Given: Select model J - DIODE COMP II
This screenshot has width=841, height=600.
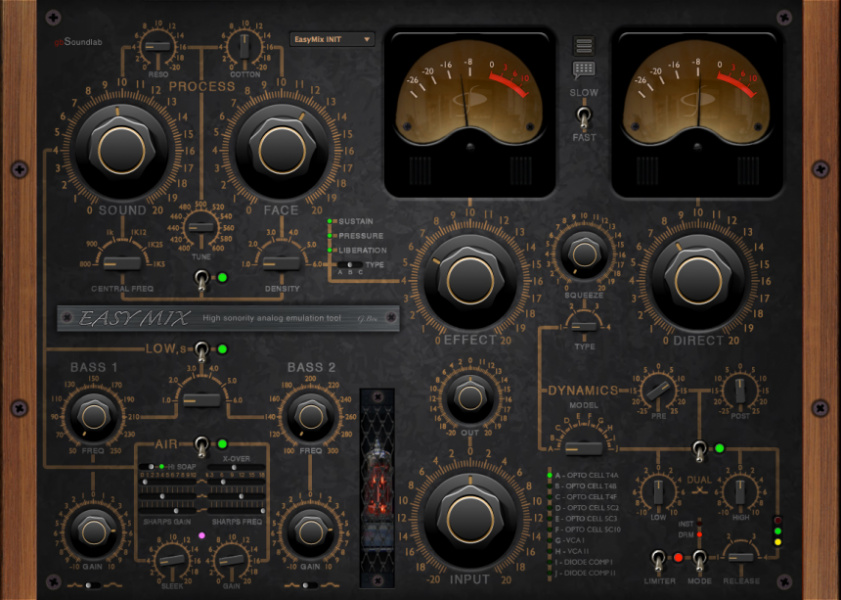Looking at the screenshot, I should (585, 573).
